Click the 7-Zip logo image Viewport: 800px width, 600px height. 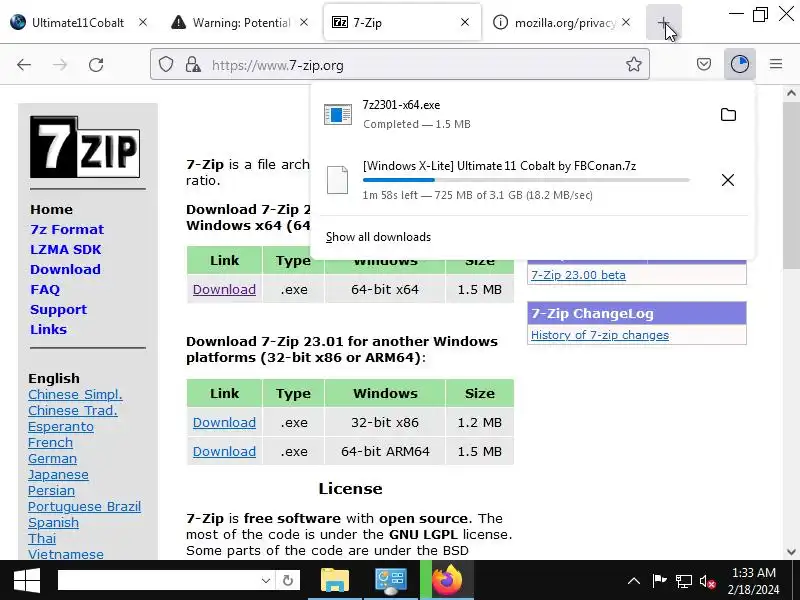tap(85, 147)
